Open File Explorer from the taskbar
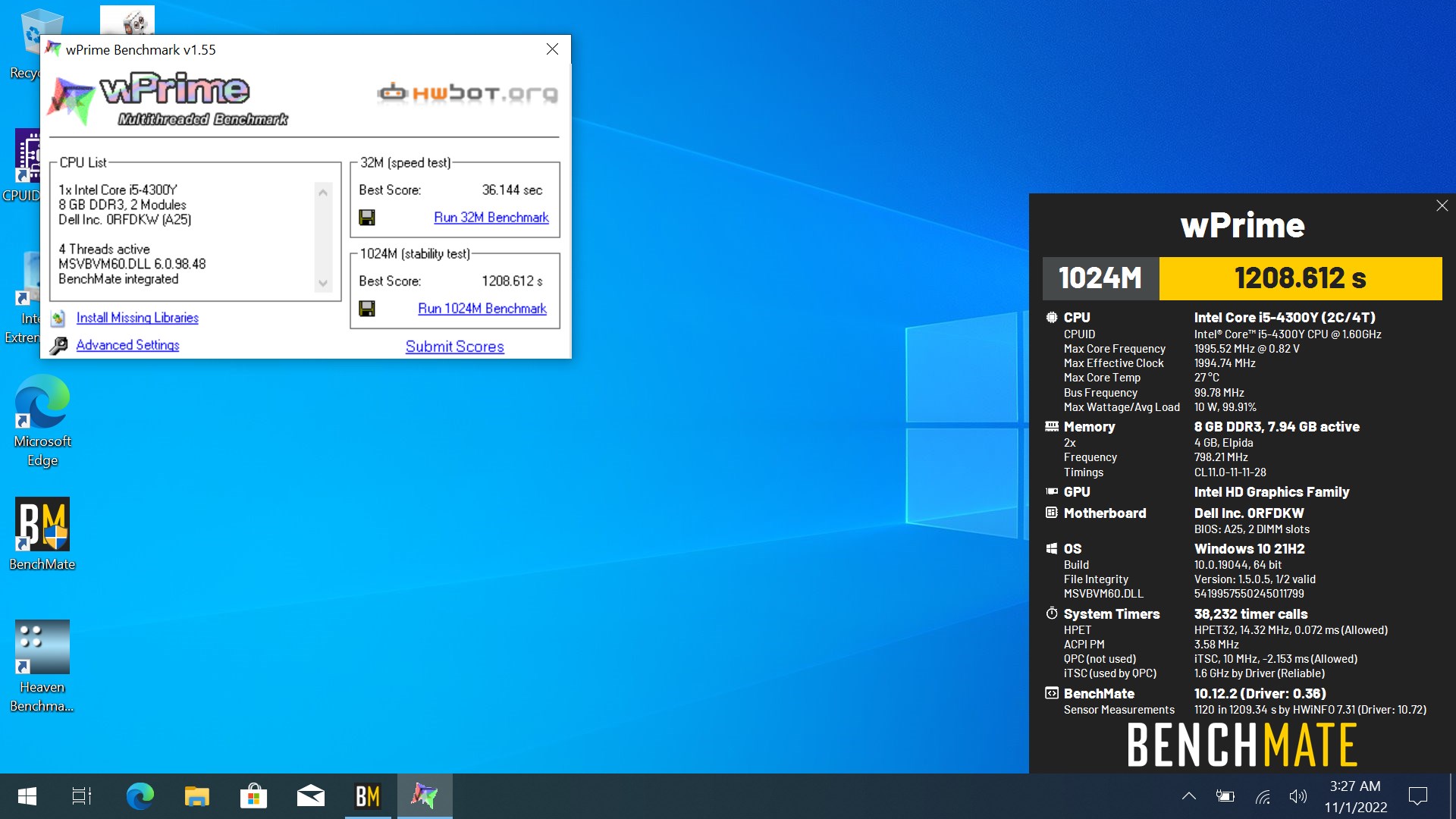The width and height of the screenshot is (1456, 819). [x=196, y=796]
